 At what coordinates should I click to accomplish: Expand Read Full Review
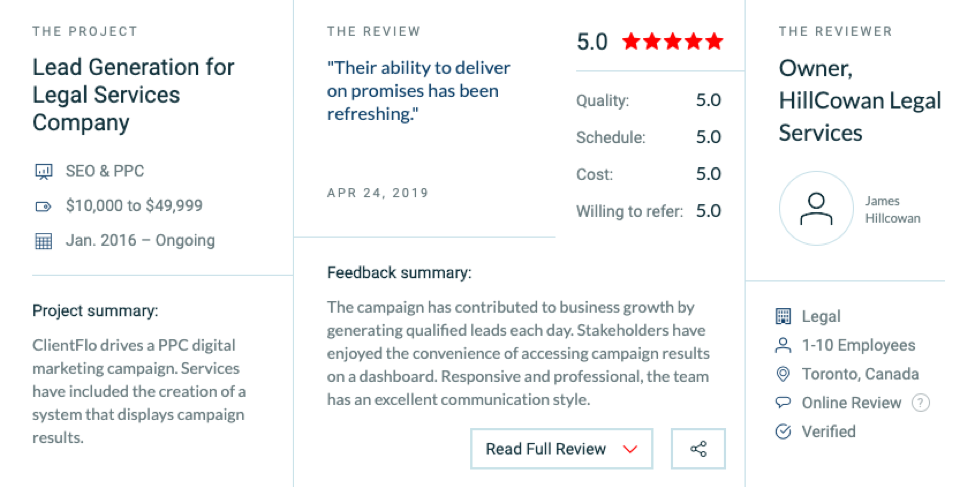point(562,448)
